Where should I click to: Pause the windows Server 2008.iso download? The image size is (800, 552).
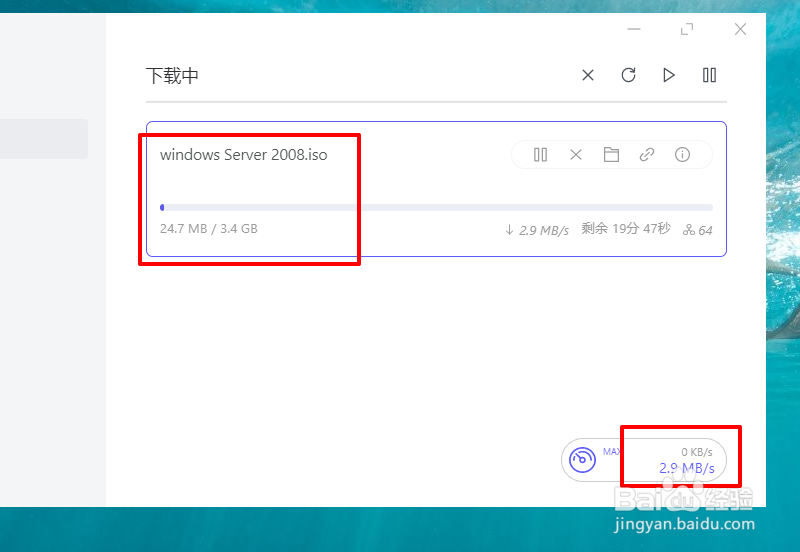point(540,155)
